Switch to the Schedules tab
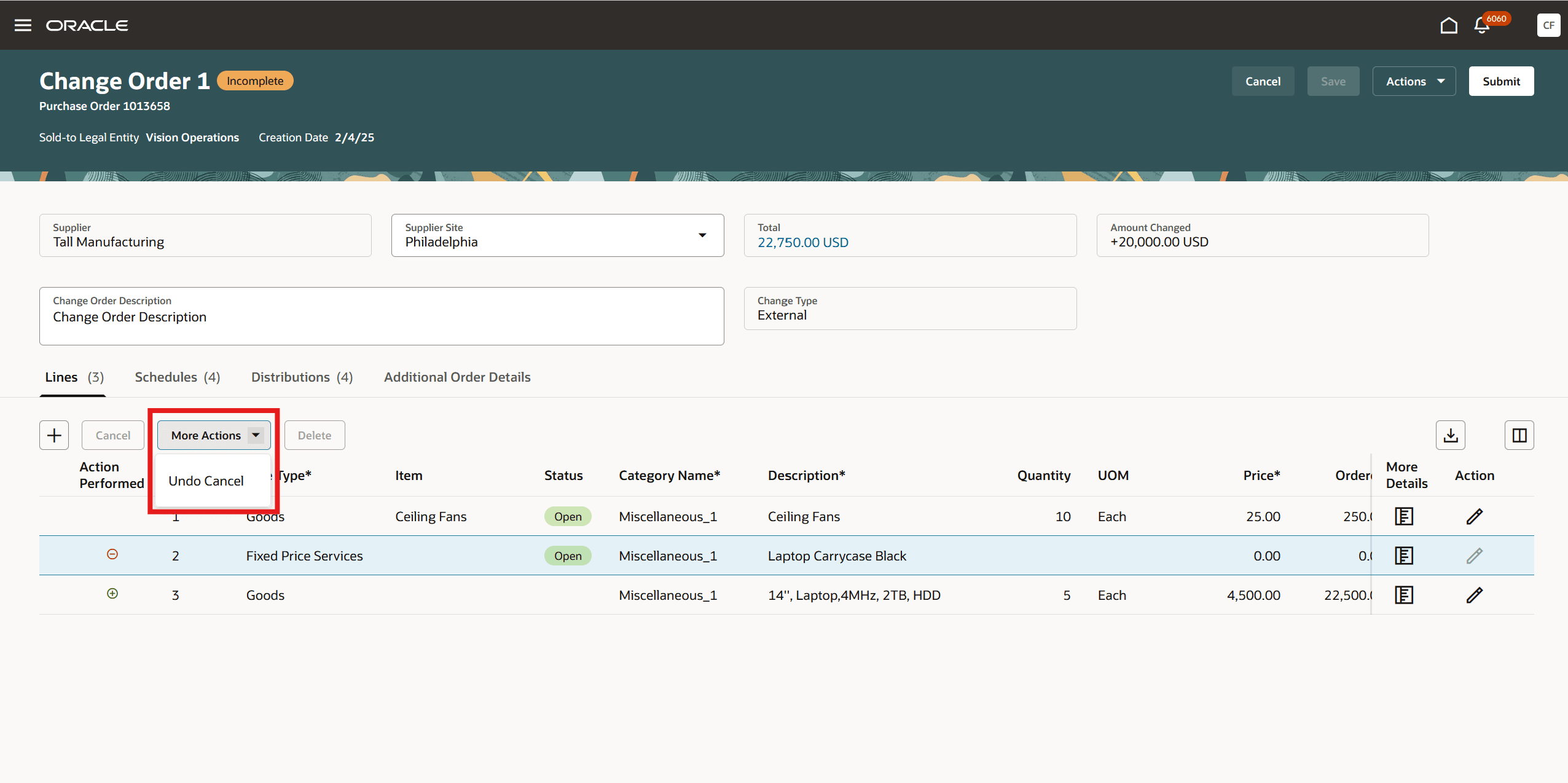This screenshot has height=783, width=1568. pyautogui.click(x=177, y=377)
